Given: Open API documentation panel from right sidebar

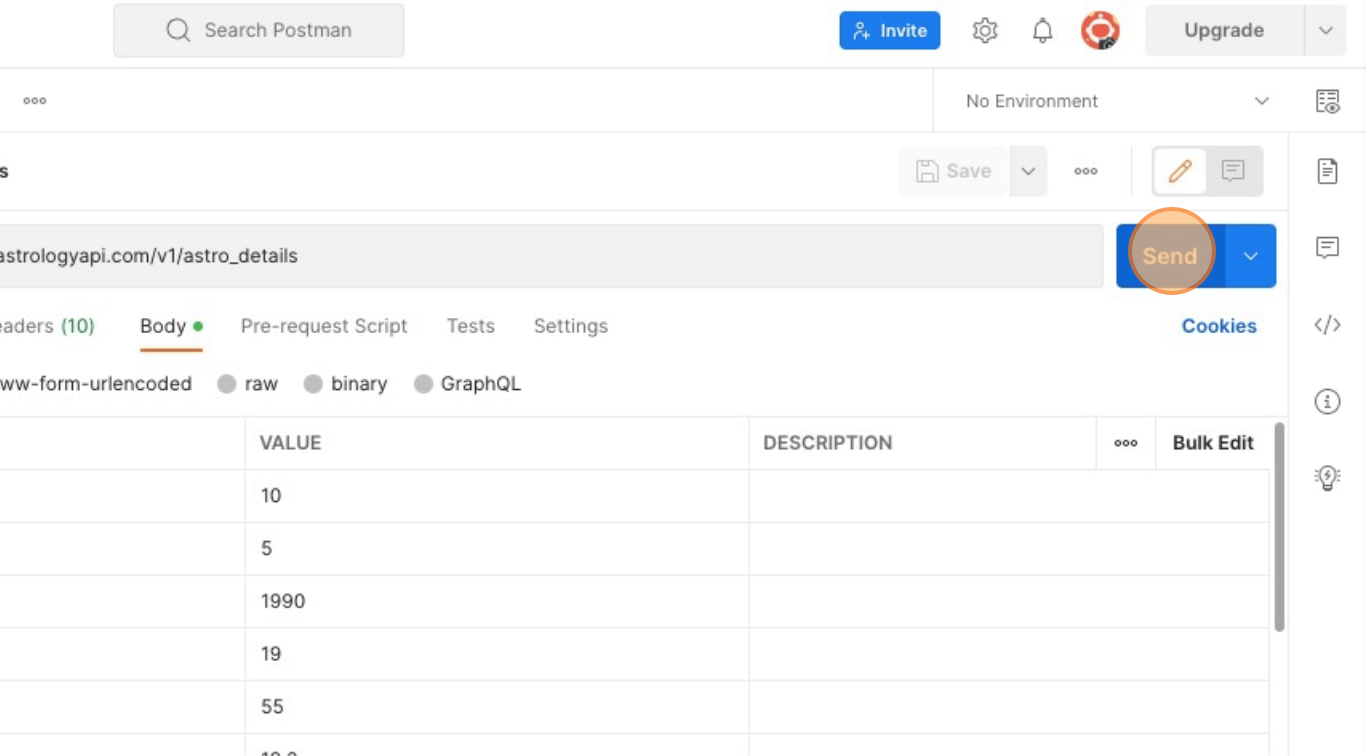Looking at the screenshot, I should [x=1329, y=170].
